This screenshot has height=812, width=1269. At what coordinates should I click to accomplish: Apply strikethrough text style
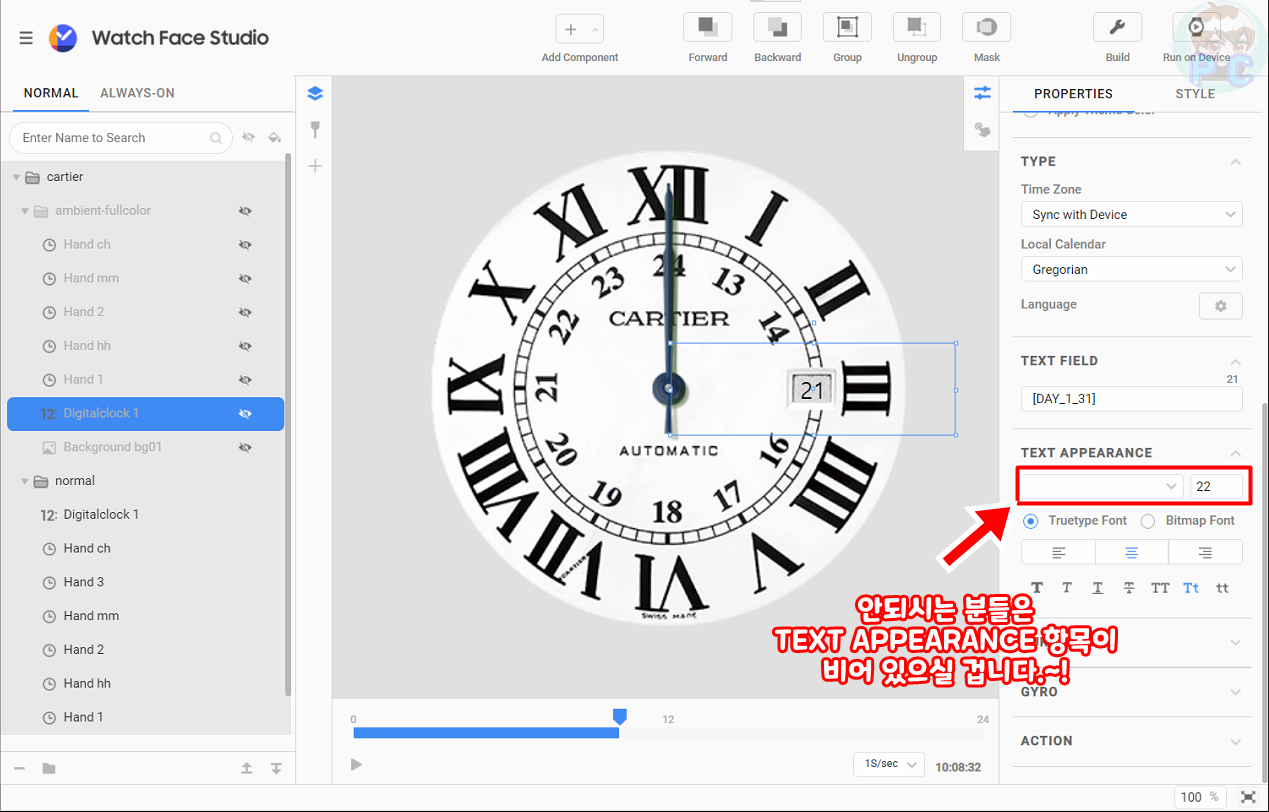(1129, 588)
